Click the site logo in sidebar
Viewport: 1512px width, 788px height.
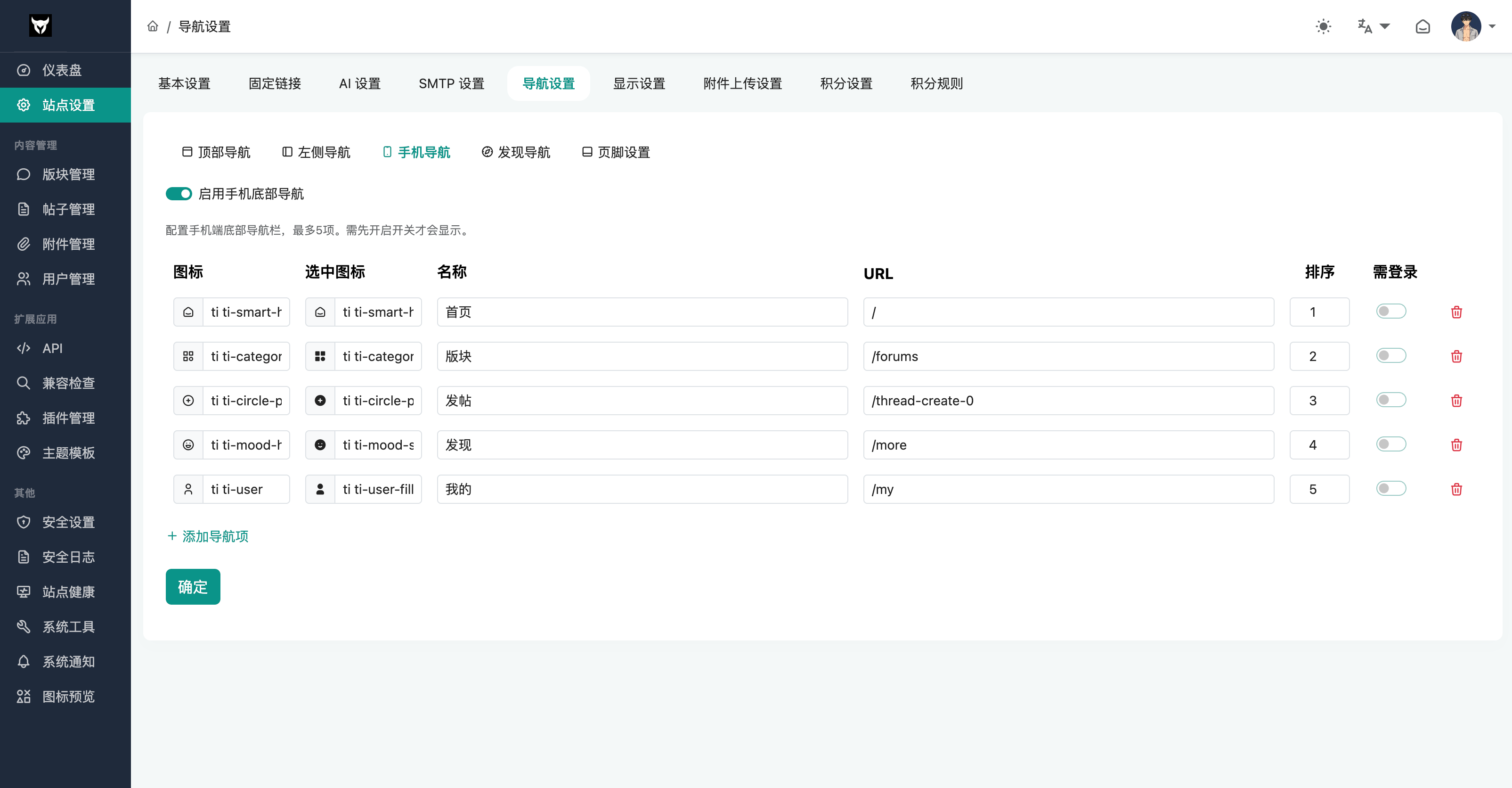point(41,25)
